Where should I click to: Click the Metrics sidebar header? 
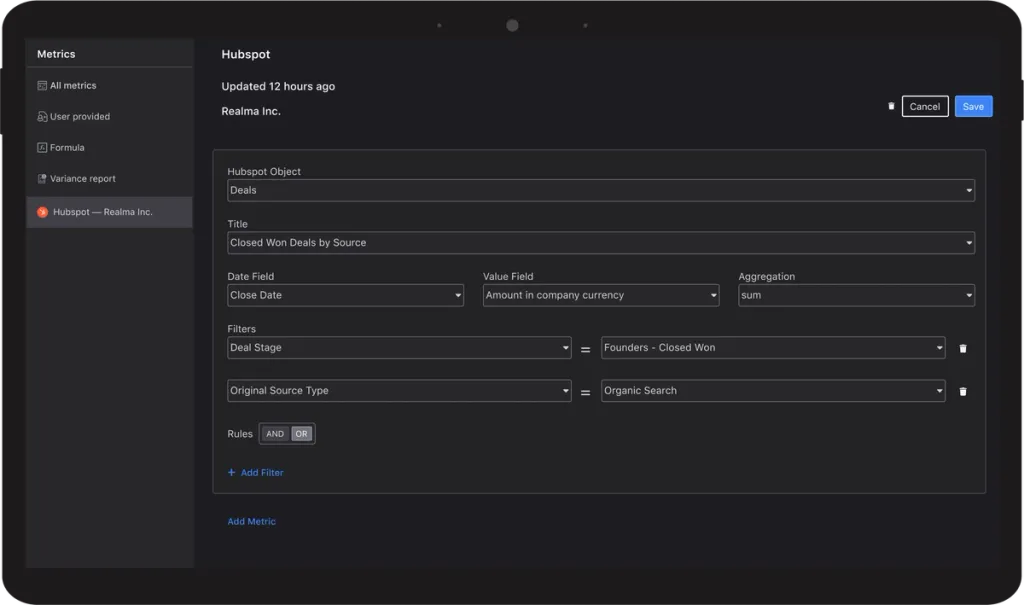(x=56, y=54)
